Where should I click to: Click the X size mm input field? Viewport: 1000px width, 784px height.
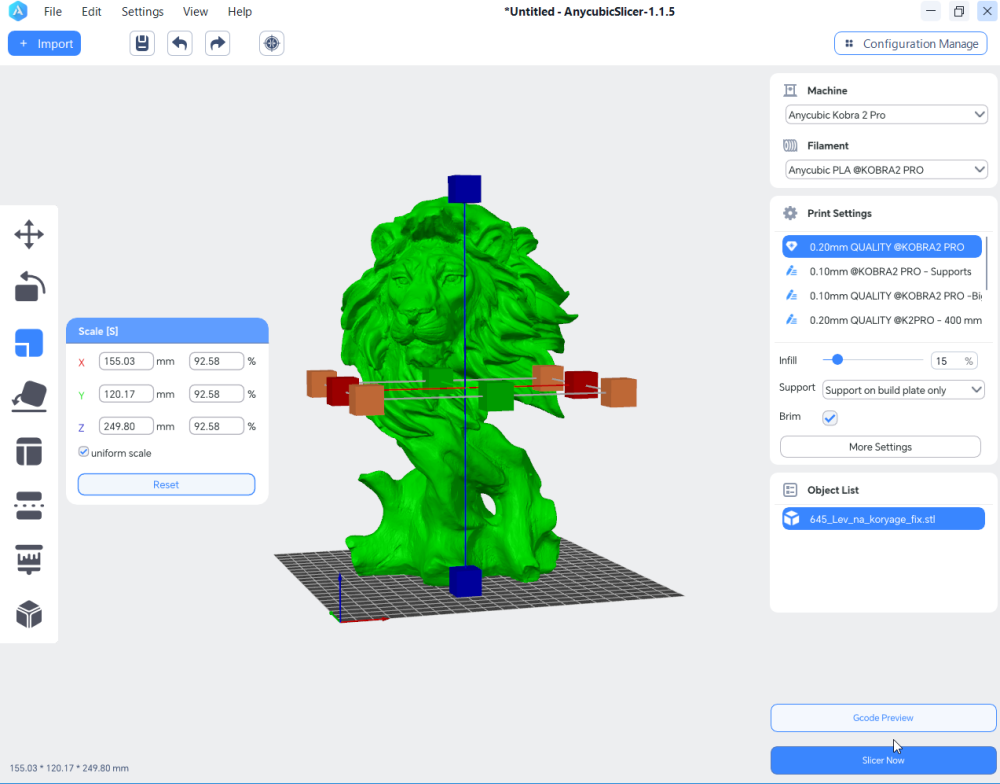(126, 361)
